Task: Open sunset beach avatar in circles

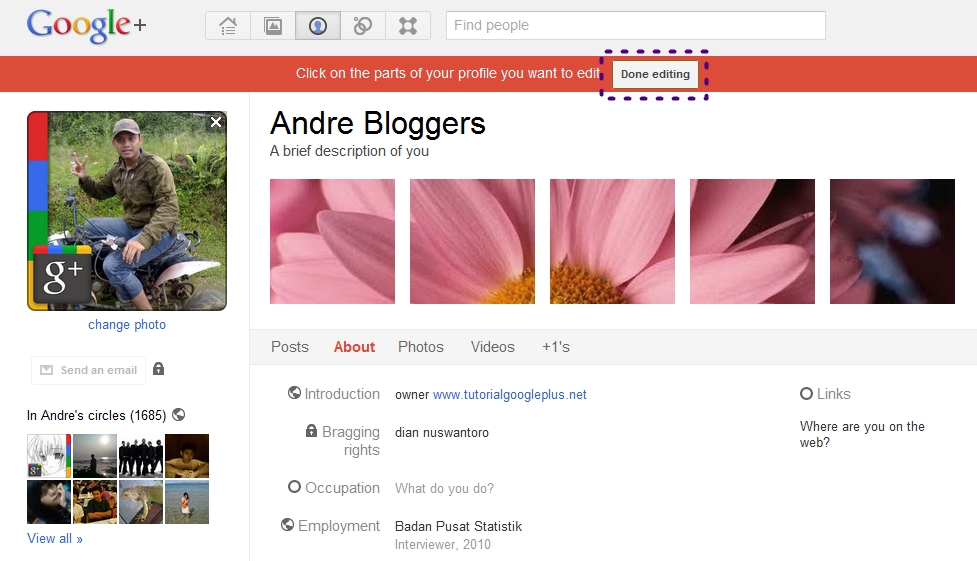Action: pos(95,456)
